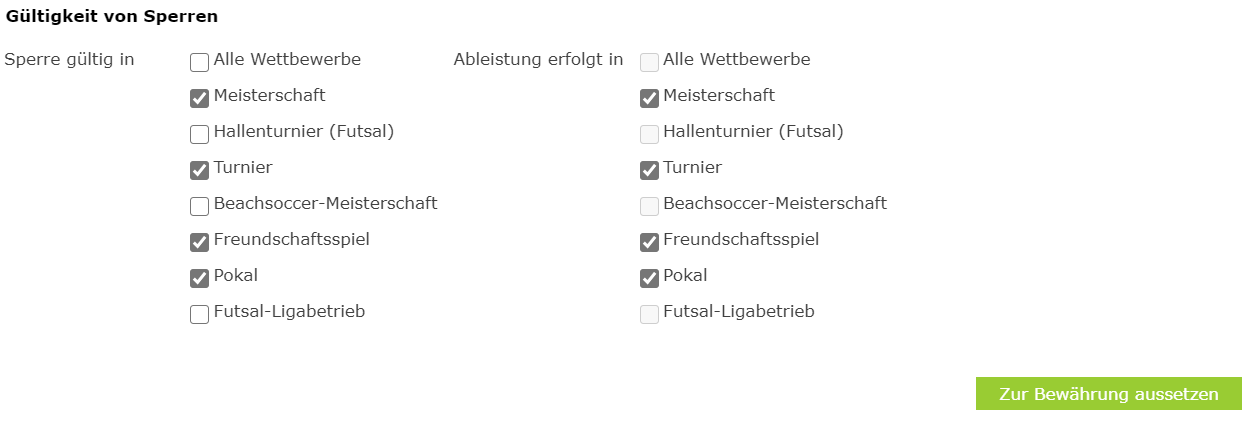
Task: Tick Beachsoccer-Meisterschaft under Sperre gültig in
Action: click(x=199, y=206)
